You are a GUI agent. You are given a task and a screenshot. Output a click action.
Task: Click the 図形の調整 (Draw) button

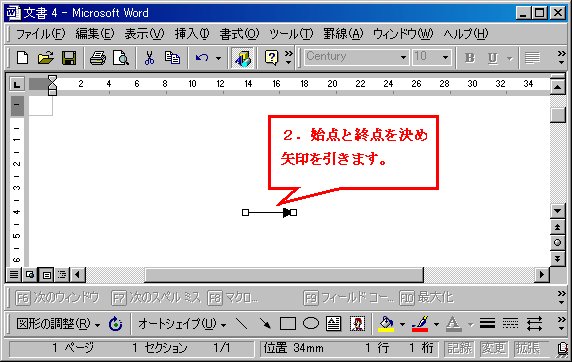(58, 324)
